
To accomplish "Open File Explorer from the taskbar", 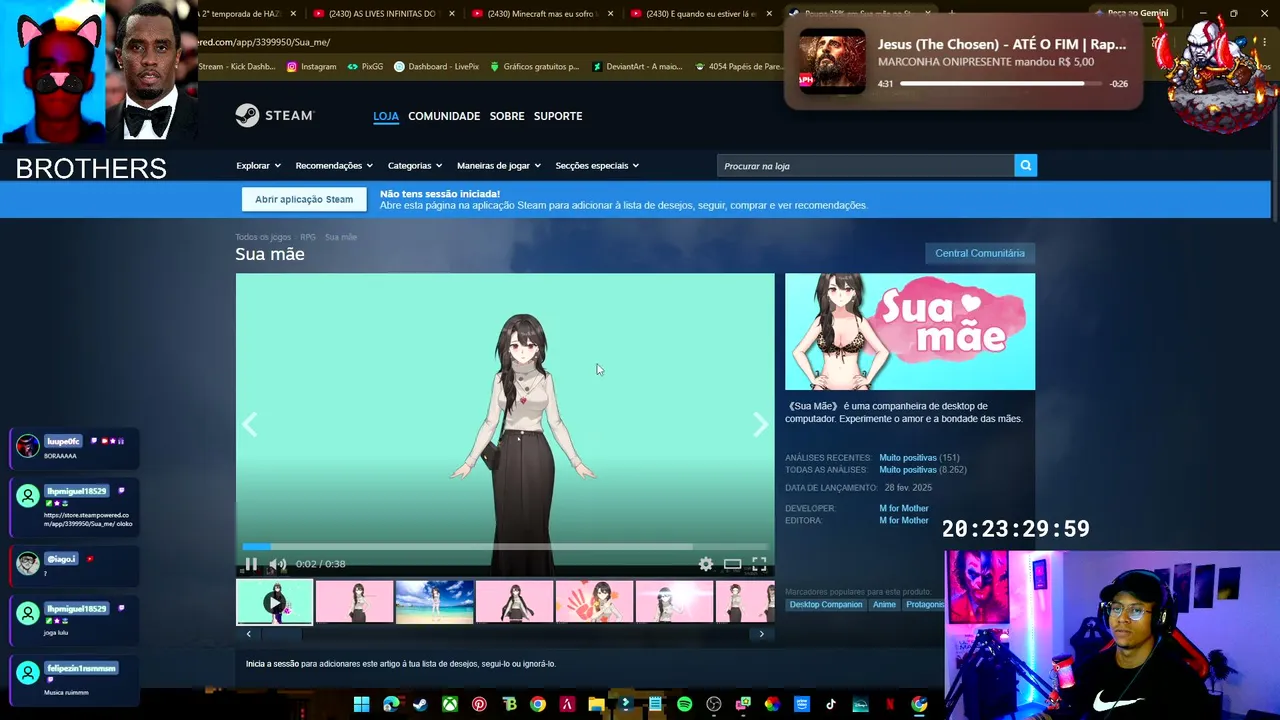I will (x=596, y=704).
